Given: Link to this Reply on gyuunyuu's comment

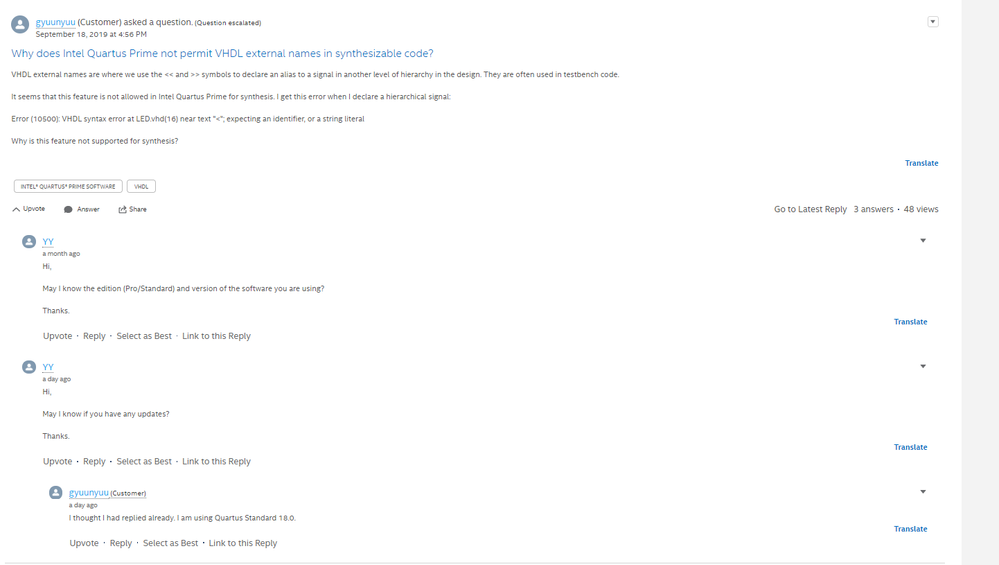Looking at the screenshot, I should (243, 543).
